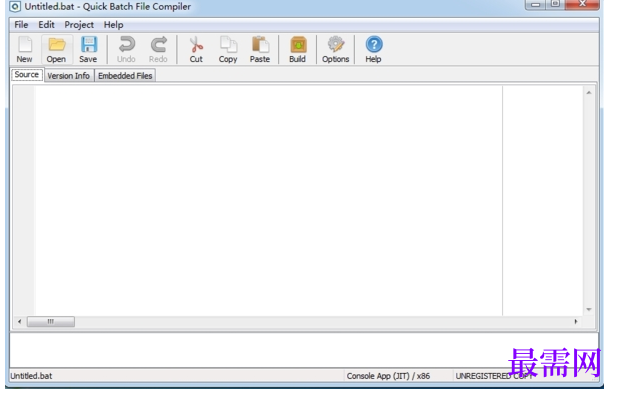Image resolution: width=620 pixels, height=394 pixels.
Task: Click the blue Help question mark icon
Action: [x=374, y=49]
